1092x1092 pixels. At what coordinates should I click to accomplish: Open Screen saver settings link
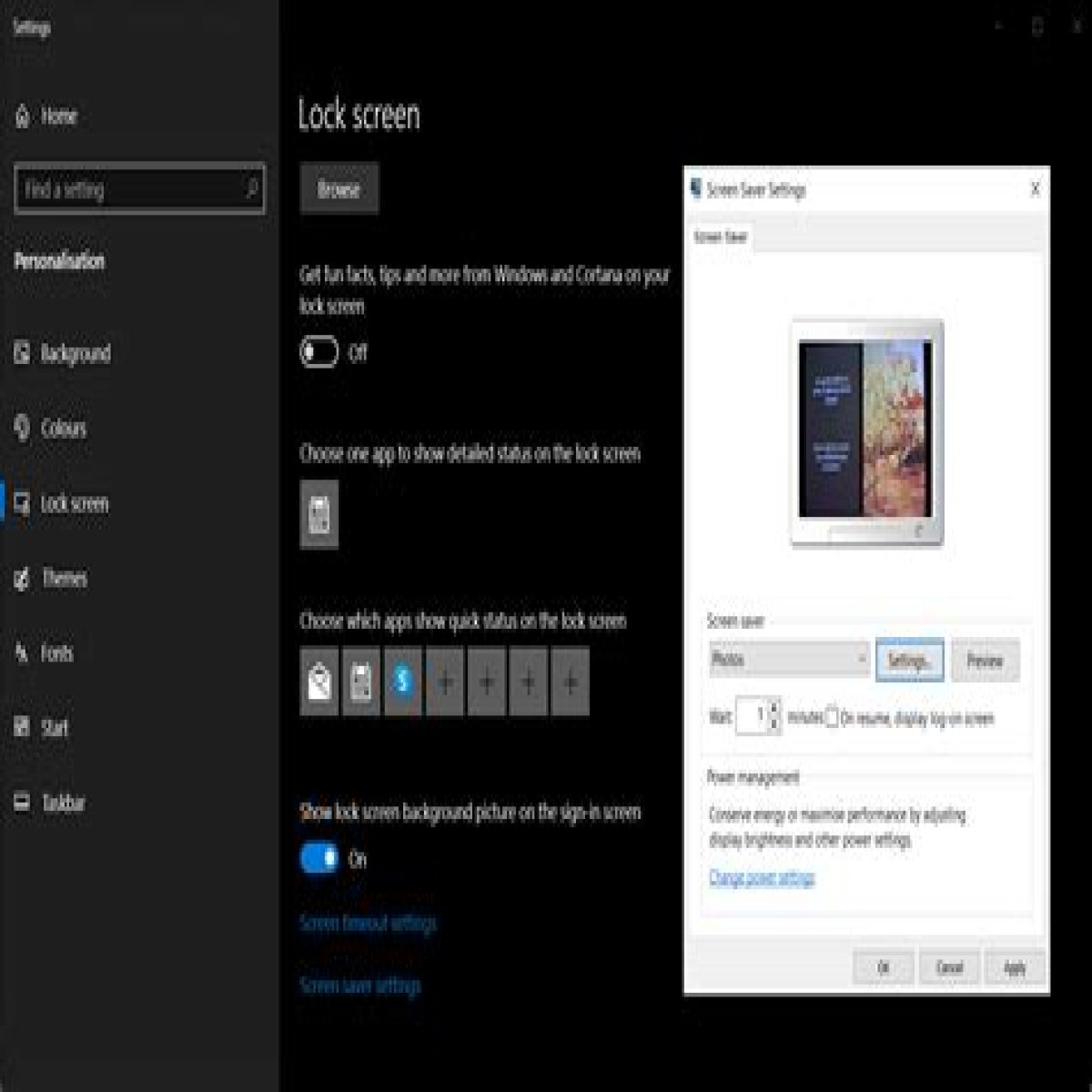pyautogui.click(x=360, y=985)
